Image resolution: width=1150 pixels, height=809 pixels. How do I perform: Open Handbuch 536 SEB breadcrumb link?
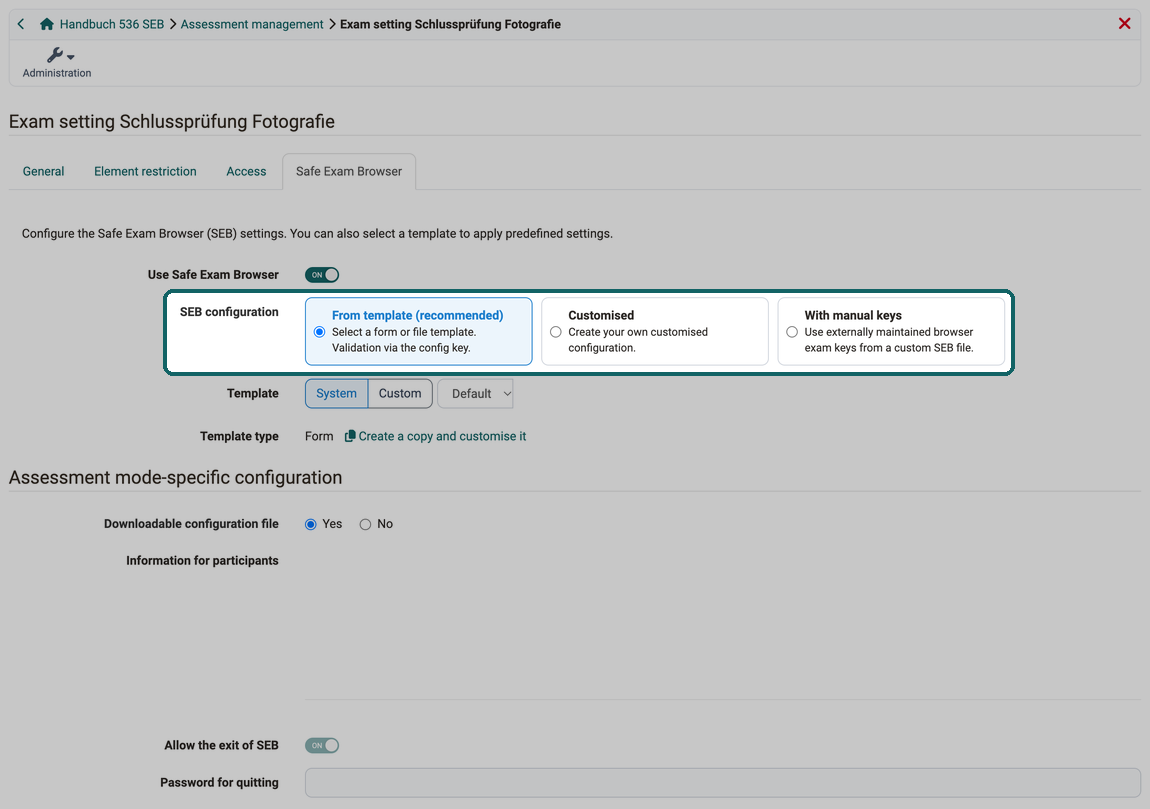coord(111,24)
